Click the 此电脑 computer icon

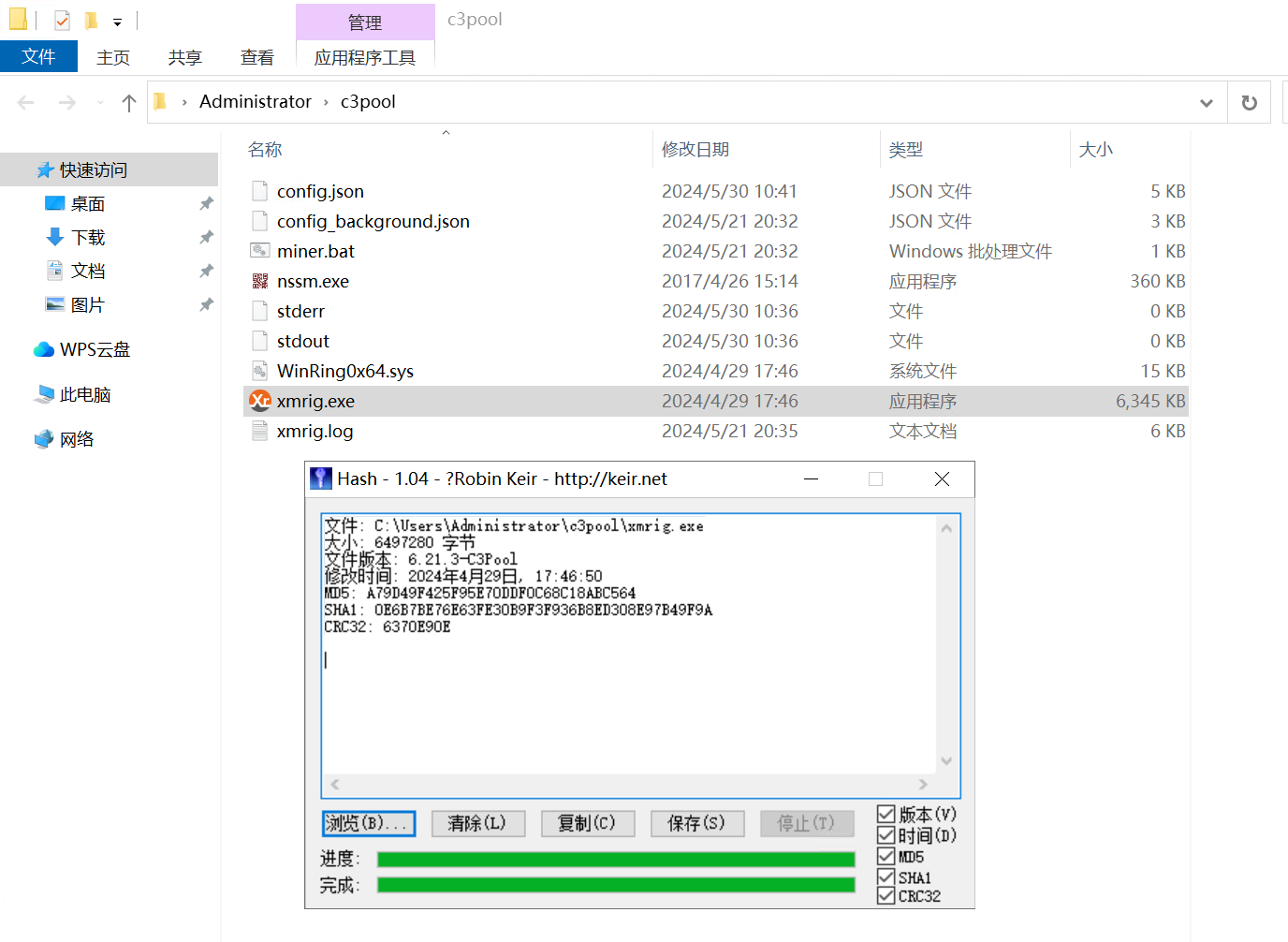tap(44, 394)
